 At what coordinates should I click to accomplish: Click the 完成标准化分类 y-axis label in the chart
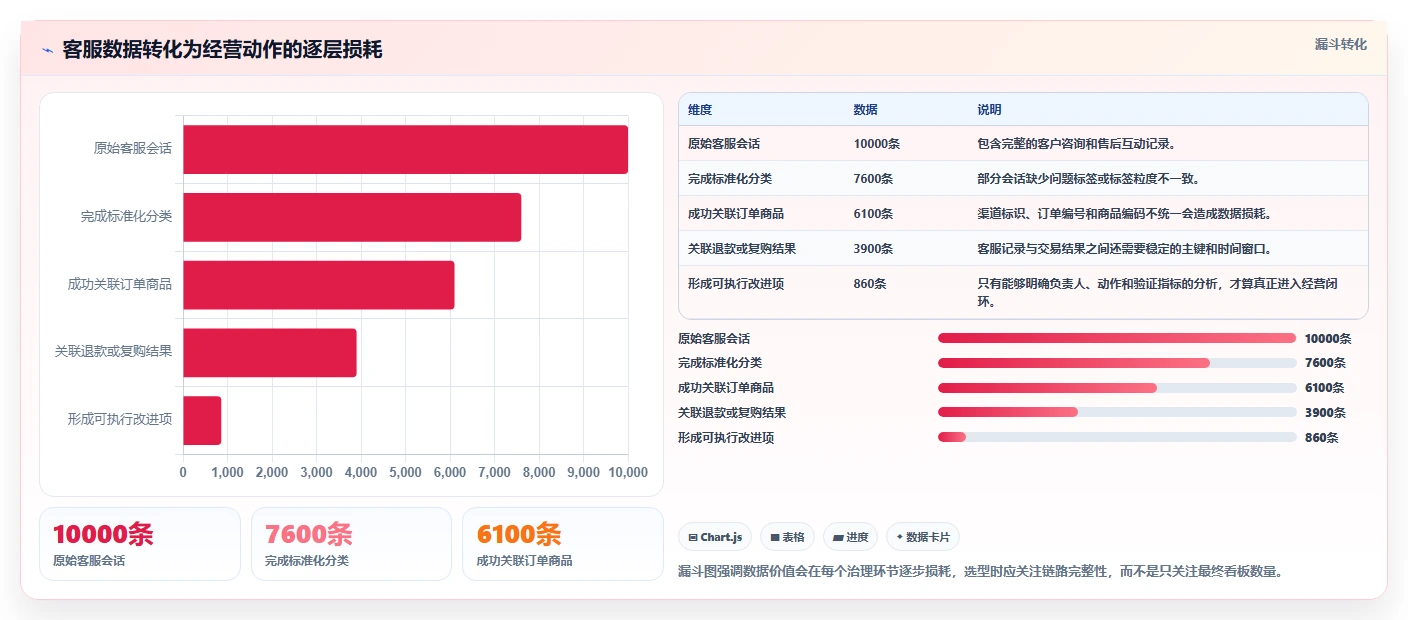pos(127,217)
